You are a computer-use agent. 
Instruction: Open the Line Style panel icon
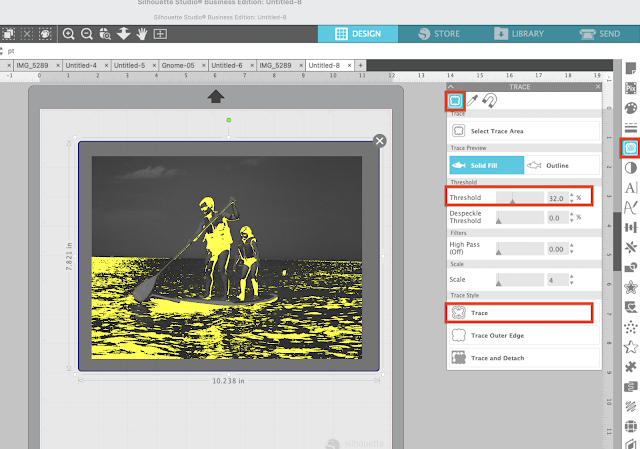click(631, 128)
